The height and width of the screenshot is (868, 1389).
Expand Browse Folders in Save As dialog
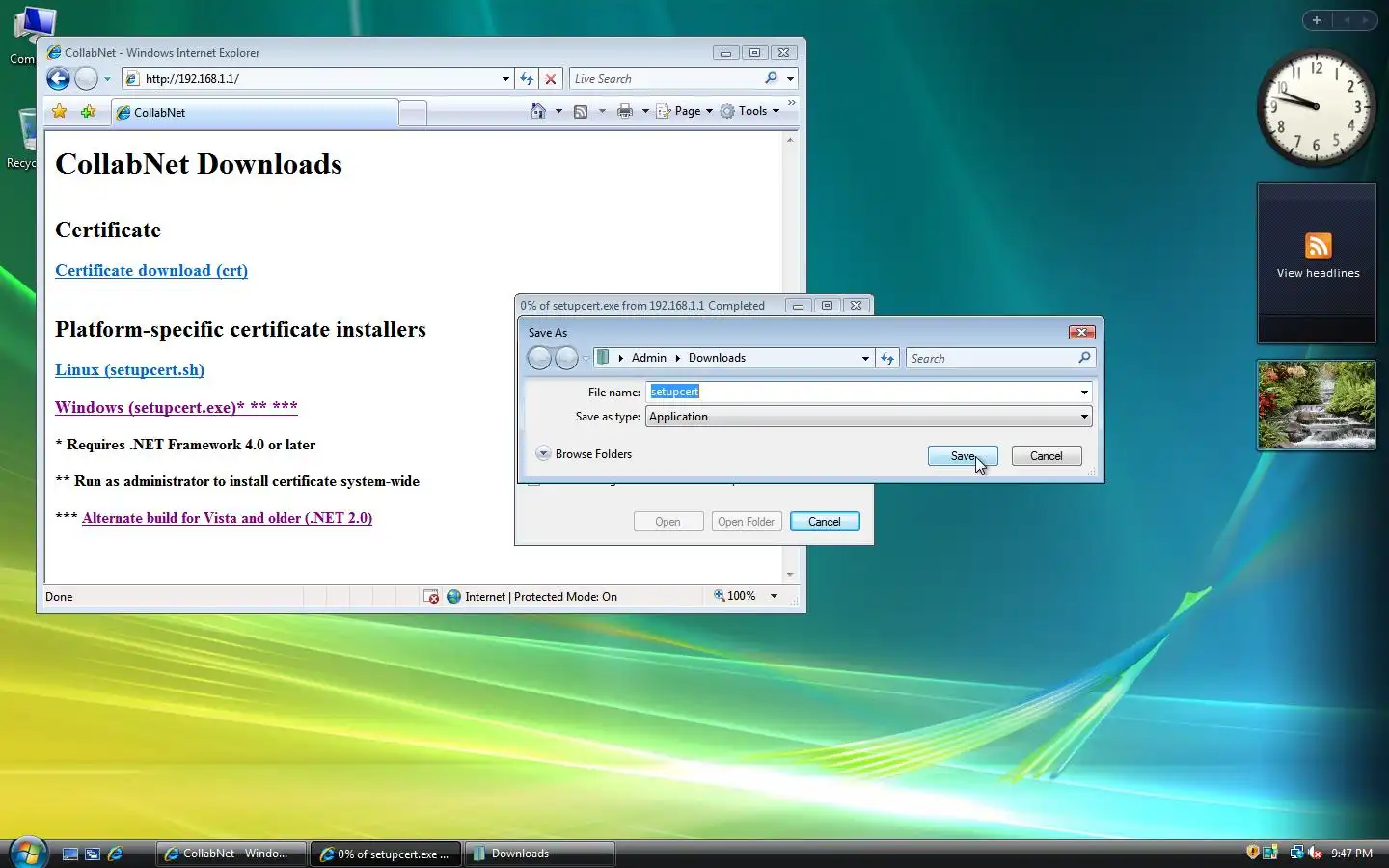pyautogui.click(x=585, y=453)
